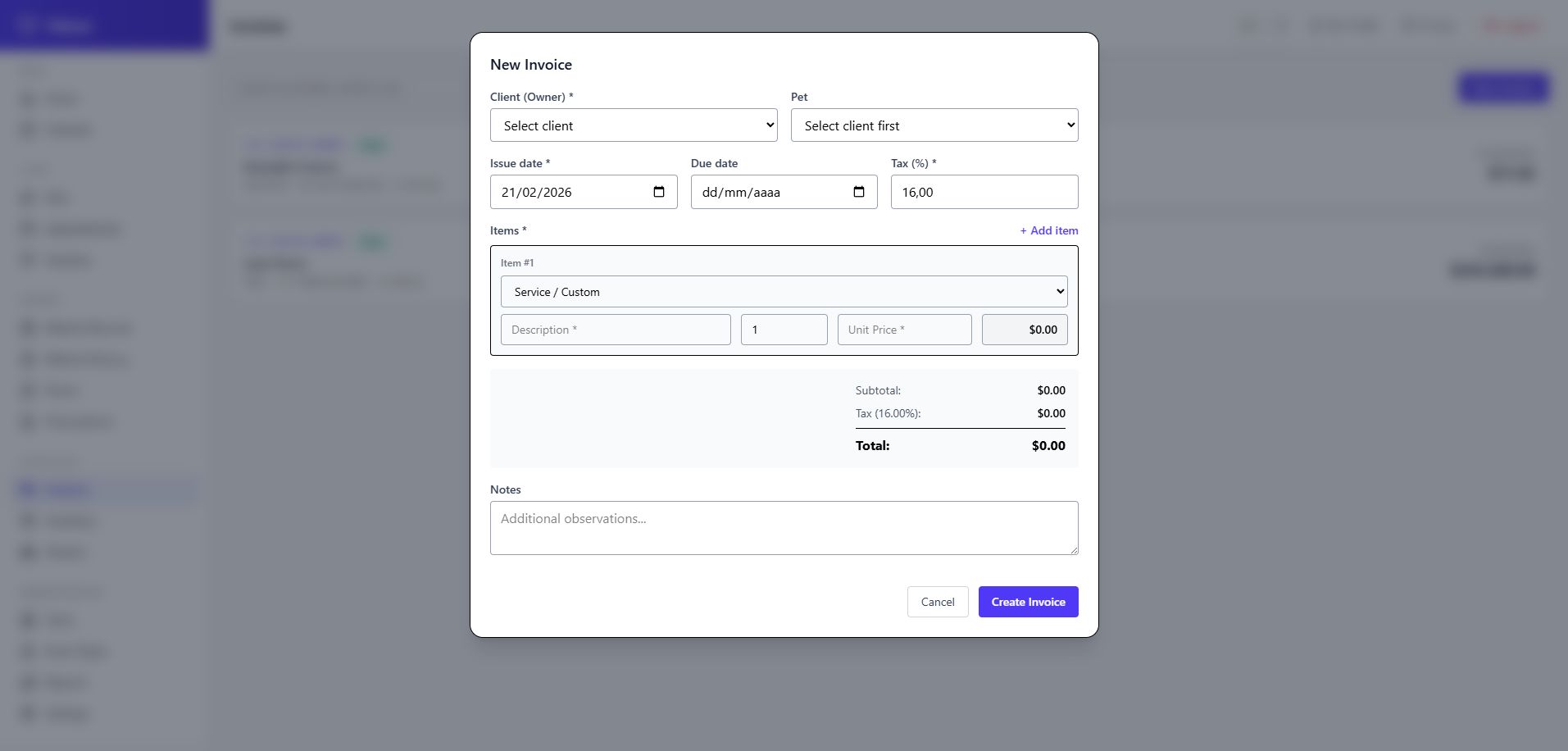This screenshot has width=1568, height=751.
Task: Expand the Pet selection dropdown
Action: (934, 125)
